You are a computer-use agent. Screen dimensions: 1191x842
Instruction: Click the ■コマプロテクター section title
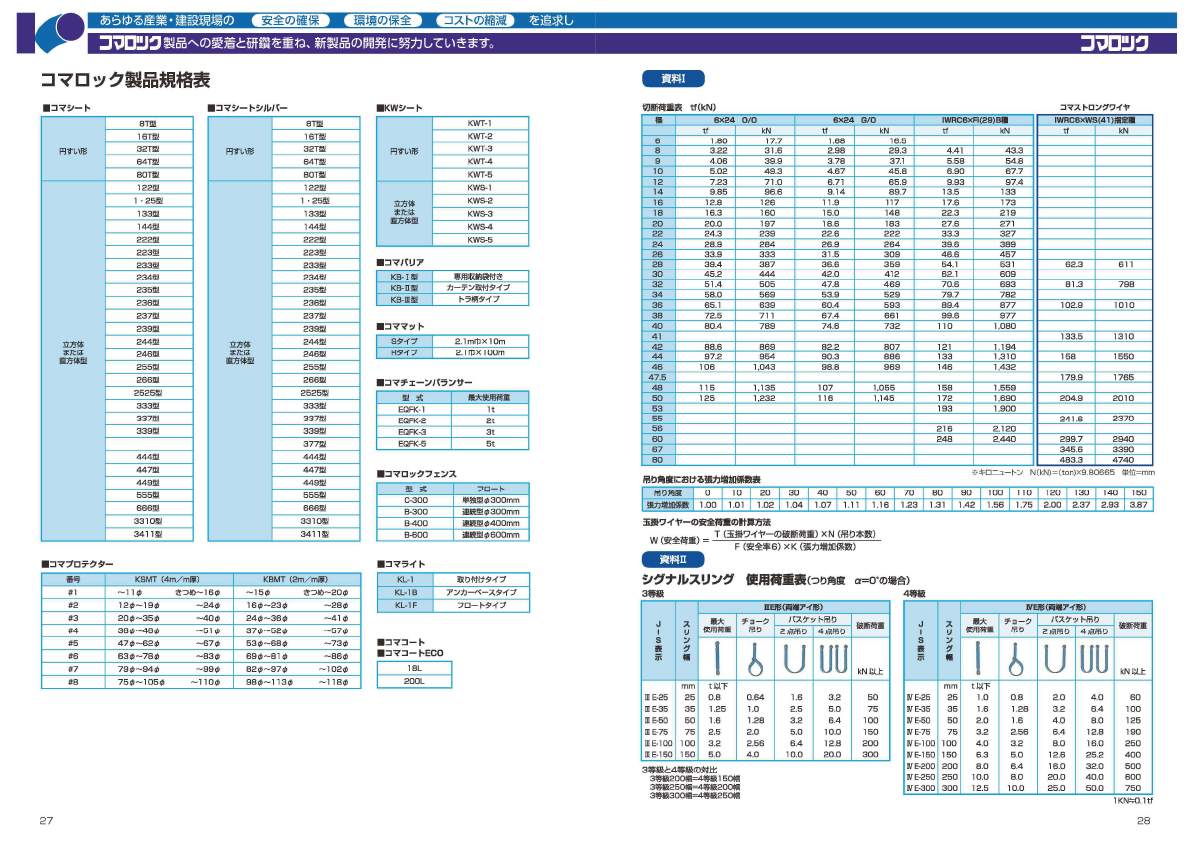(77, 564)
